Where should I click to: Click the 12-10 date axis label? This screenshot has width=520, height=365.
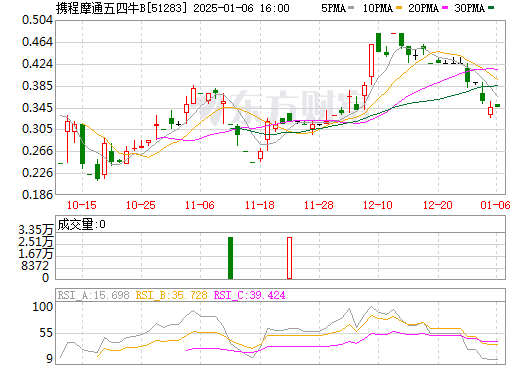point(378,205)
